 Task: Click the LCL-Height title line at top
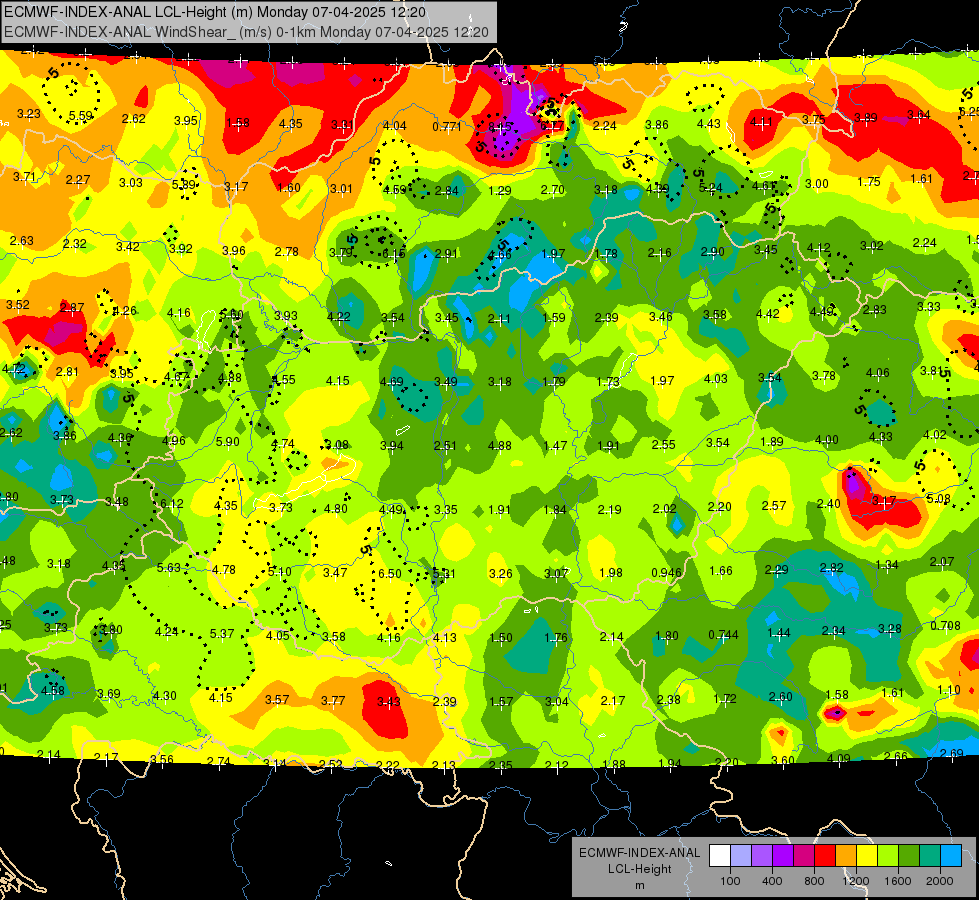tap(215, 12)
